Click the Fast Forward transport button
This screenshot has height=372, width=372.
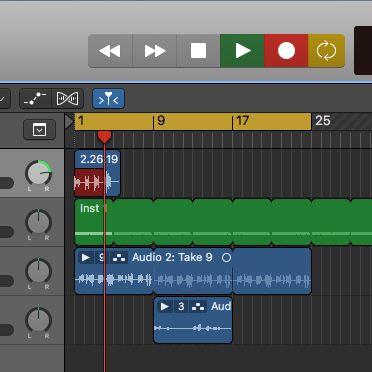tap(155, 51)
